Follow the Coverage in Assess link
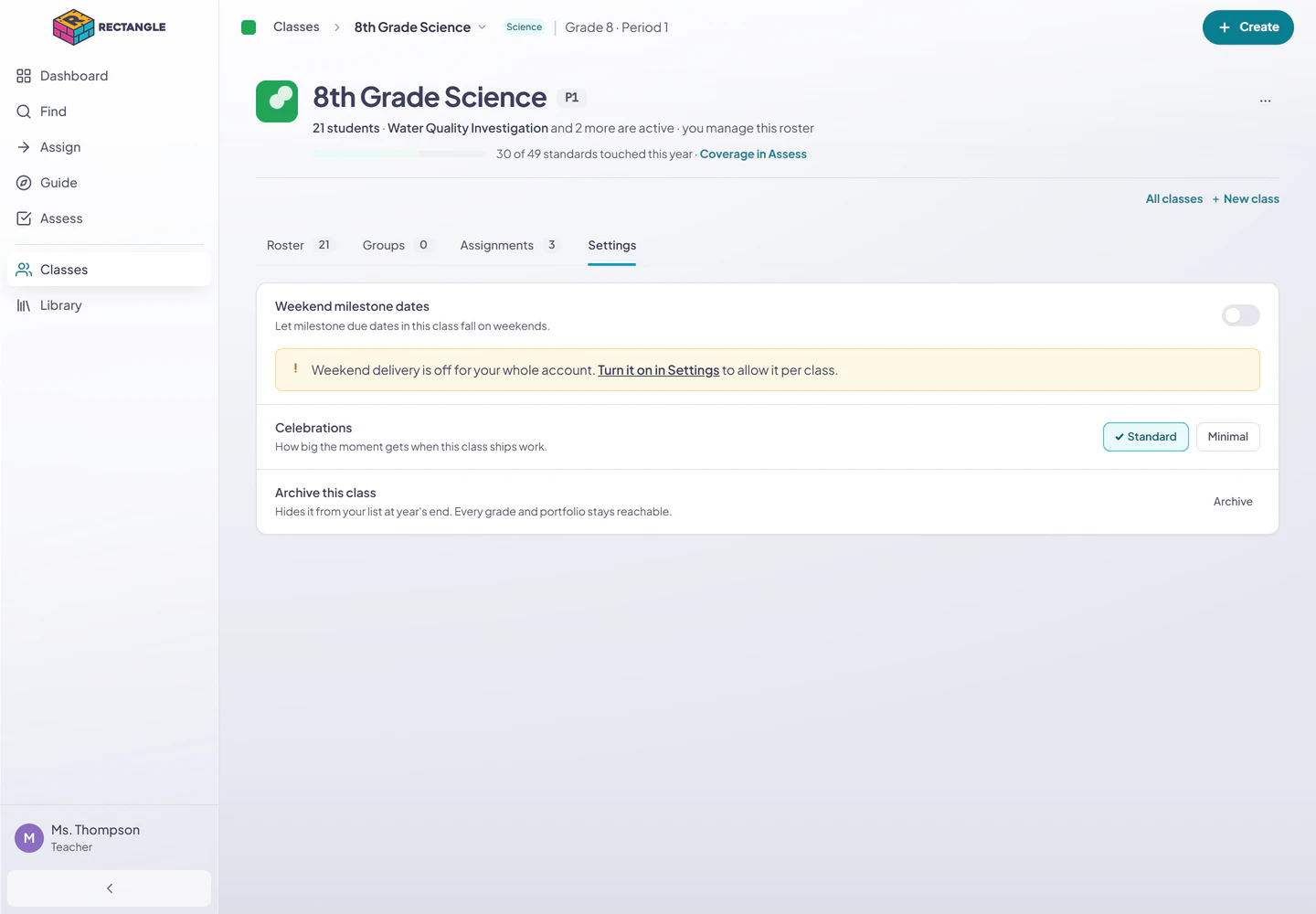 coord(753,154)
